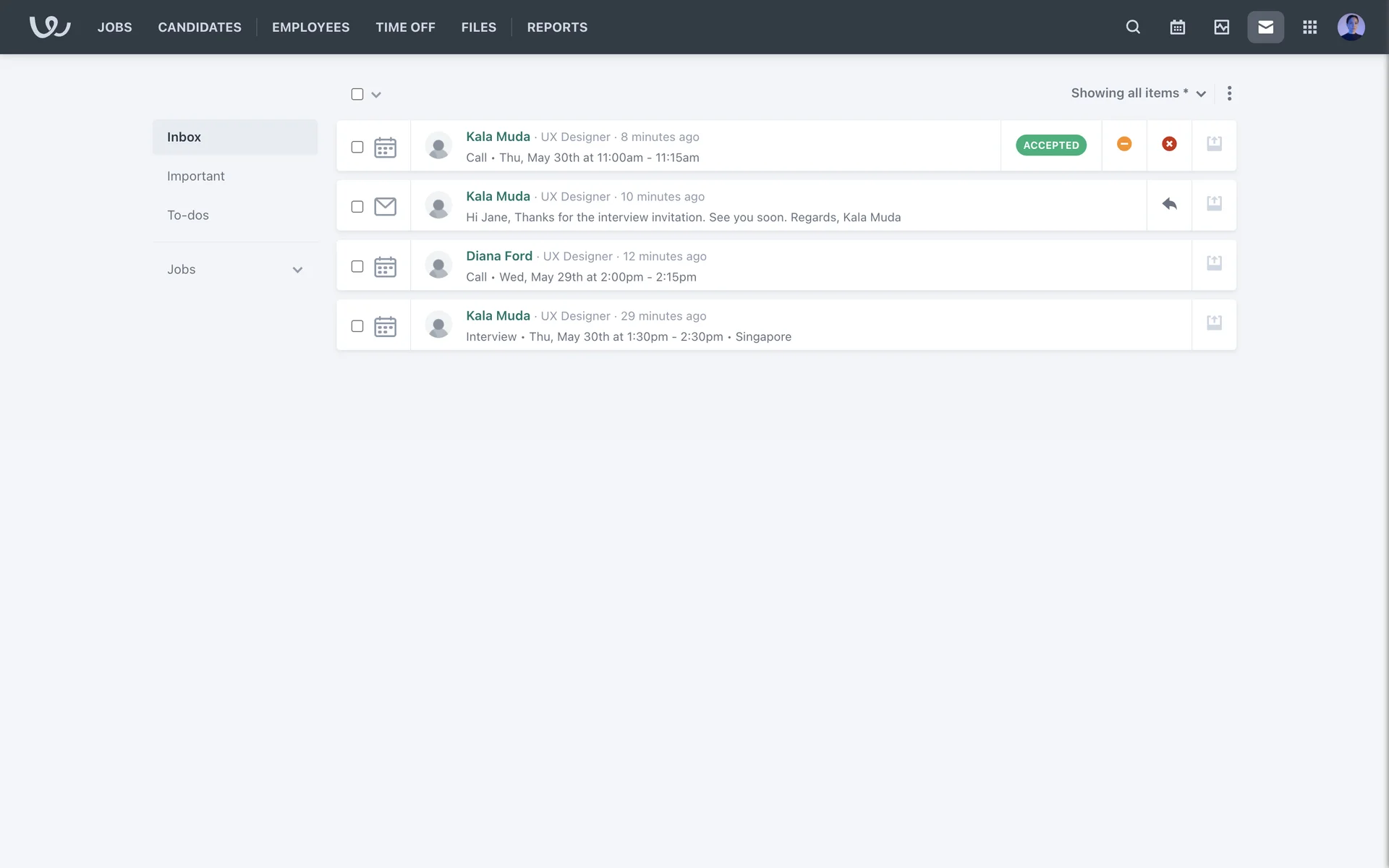Open the TIME OFF menu item
This screenshot has width=1389, height=868.
coord(405,27)
